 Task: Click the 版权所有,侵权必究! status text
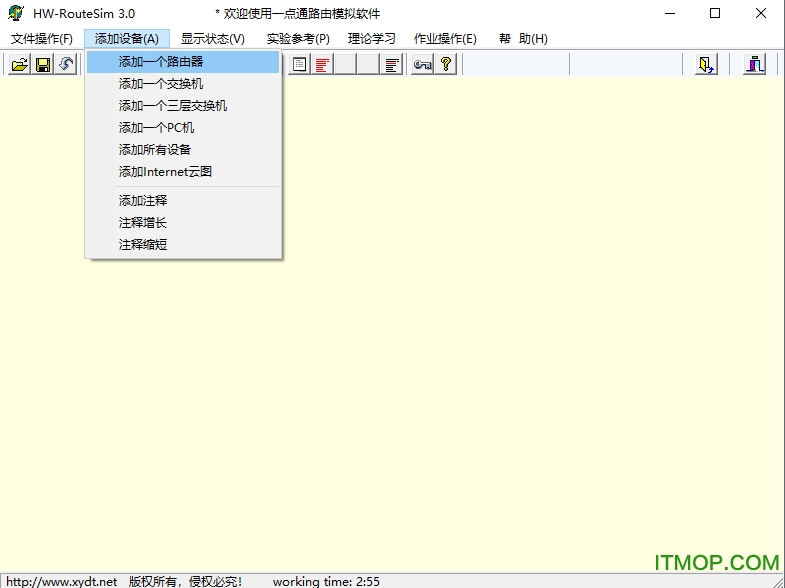pyautogui.click(x=185, y=581)
